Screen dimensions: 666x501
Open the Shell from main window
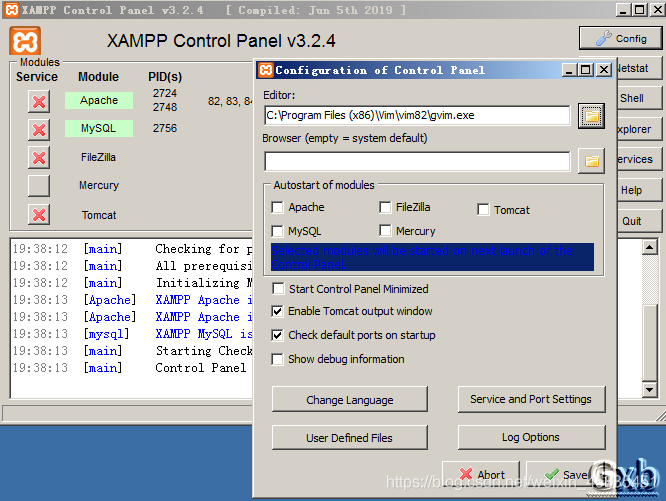pyautogui.click(x=638, y=98)
